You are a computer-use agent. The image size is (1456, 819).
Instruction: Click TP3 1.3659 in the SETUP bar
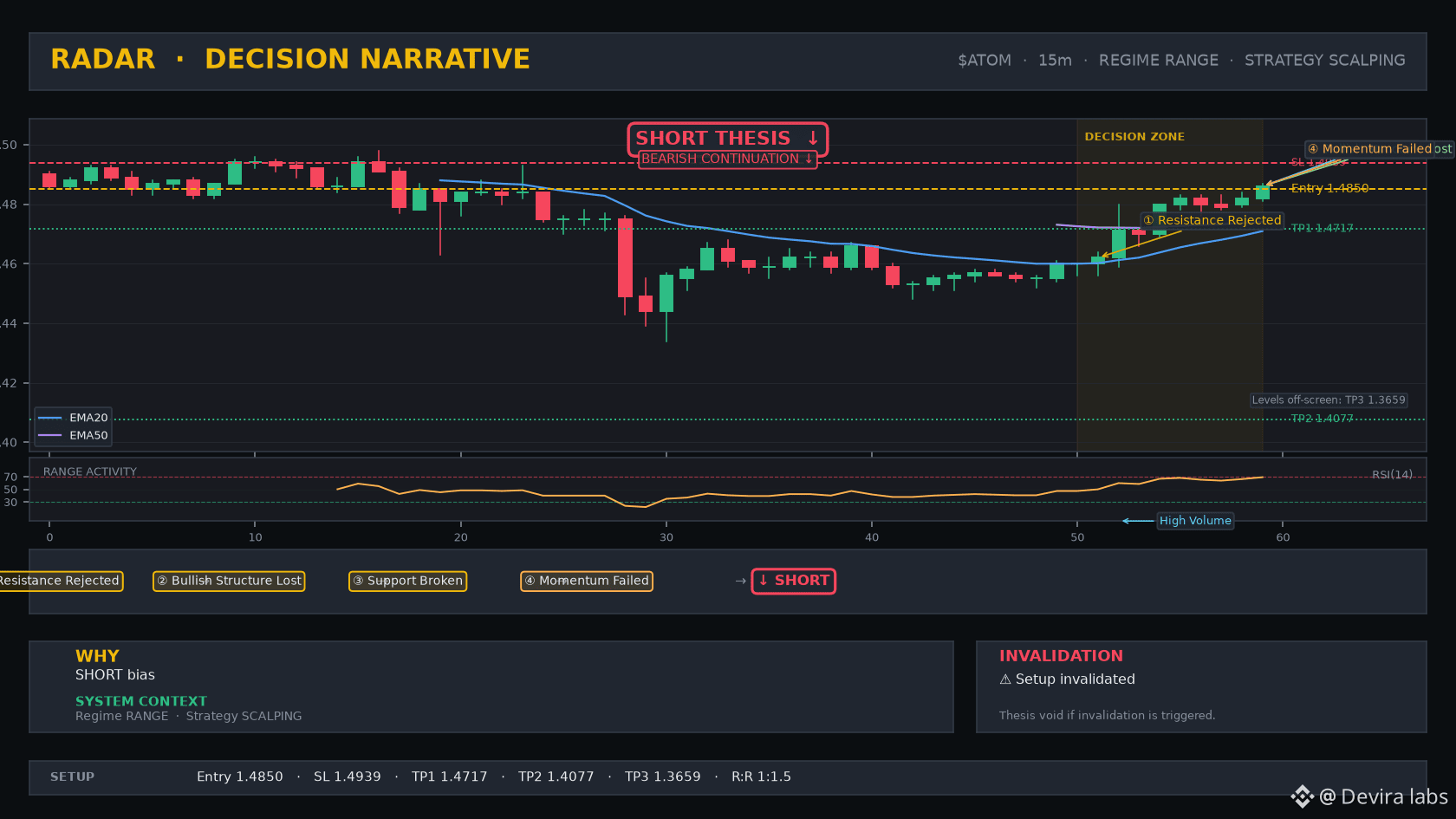663,777
